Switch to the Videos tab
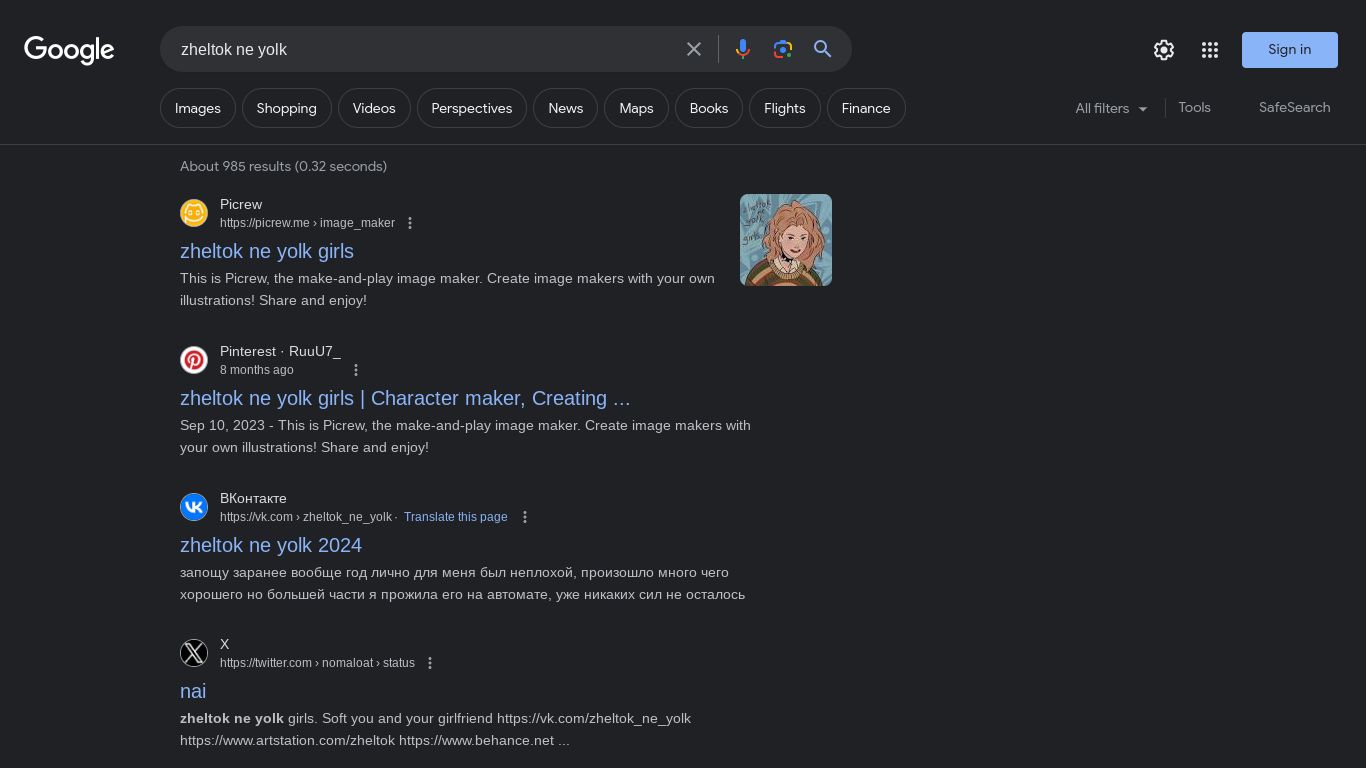 click(x=374, y=108)
